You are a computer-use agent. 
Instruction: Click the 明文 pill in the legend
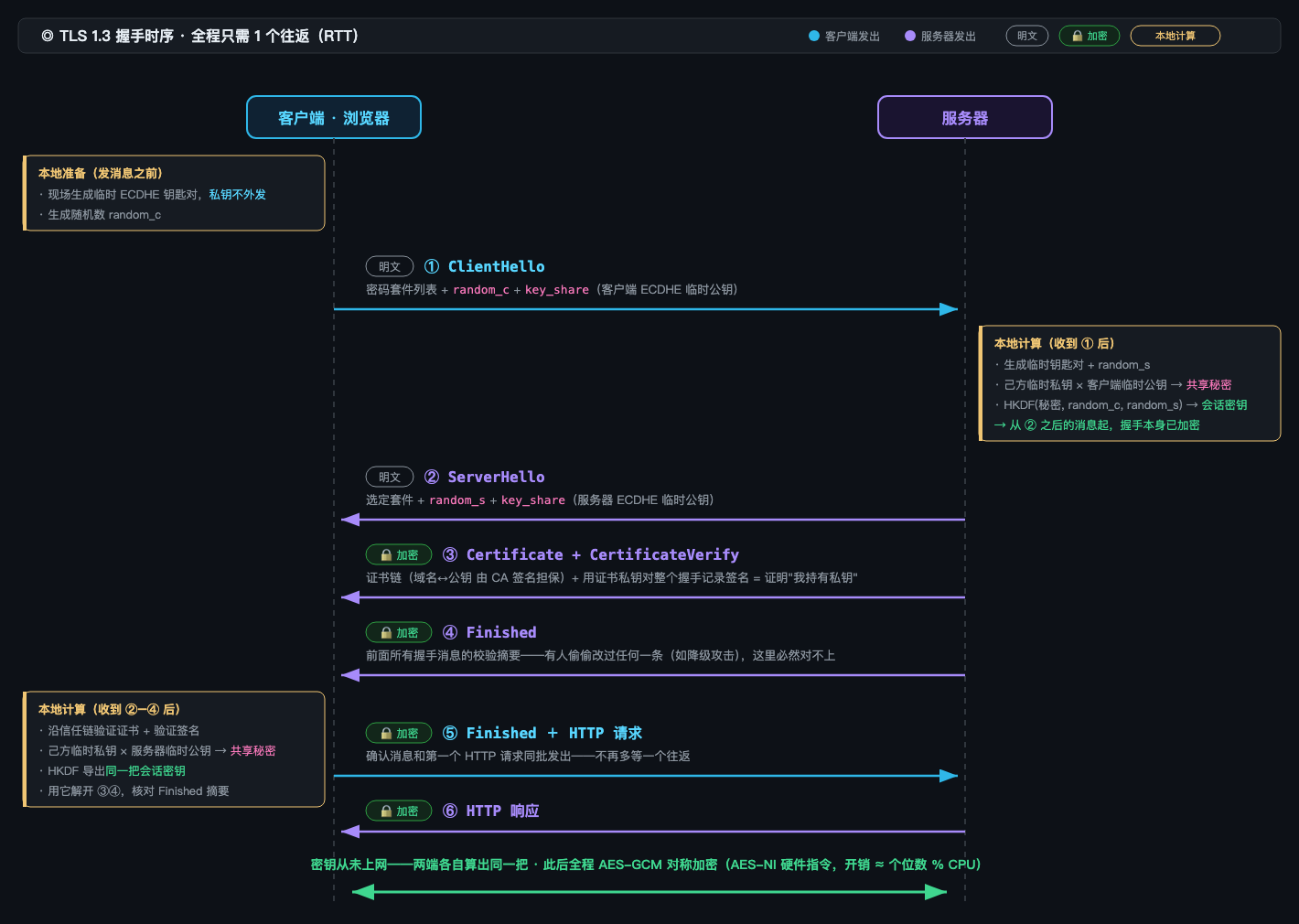click(1027, 36)
